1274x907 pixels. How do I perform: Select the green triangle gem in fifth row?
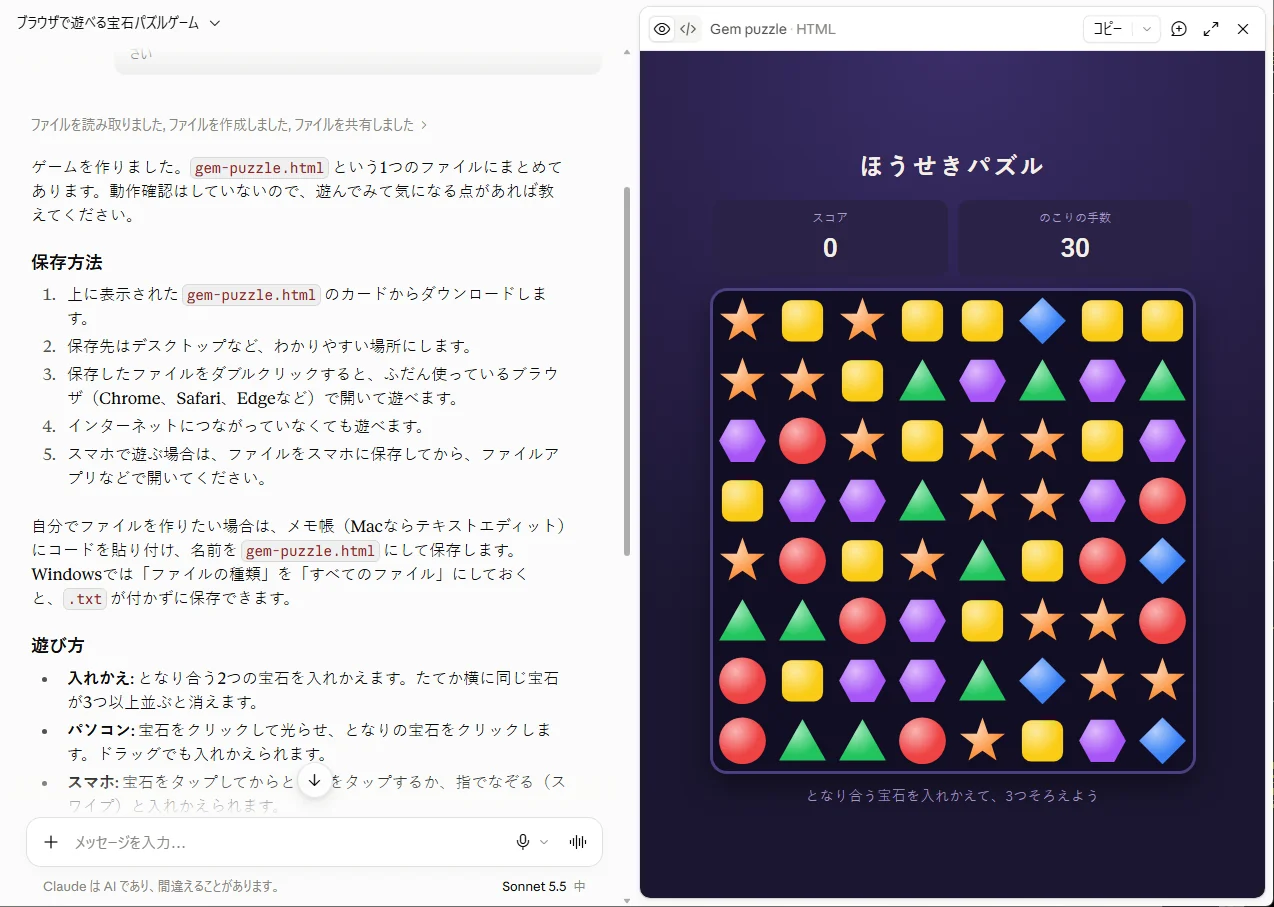point(982,561)
